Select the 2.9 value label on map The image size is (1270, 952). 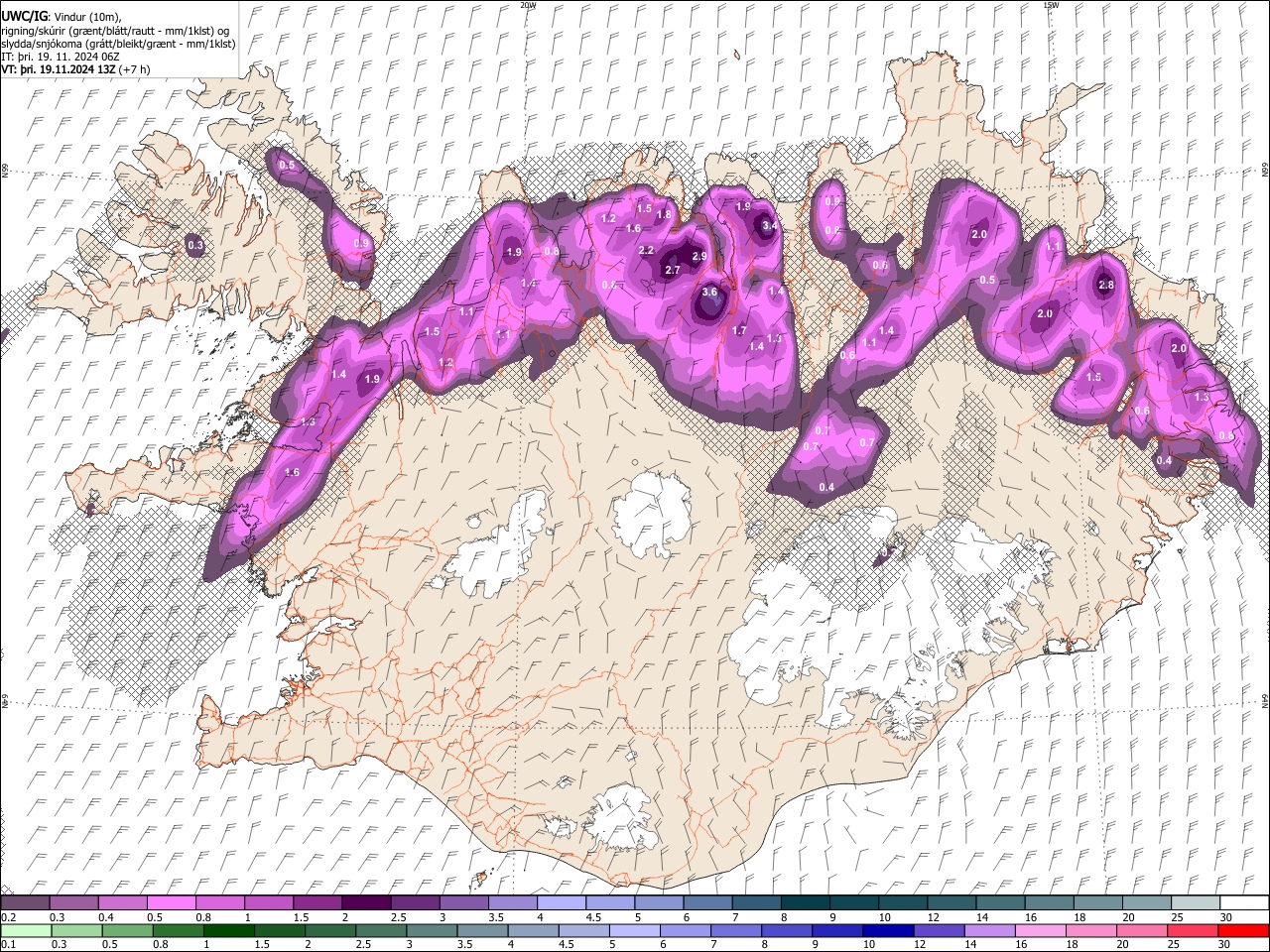pyautogui.click(x=699, y=257)
